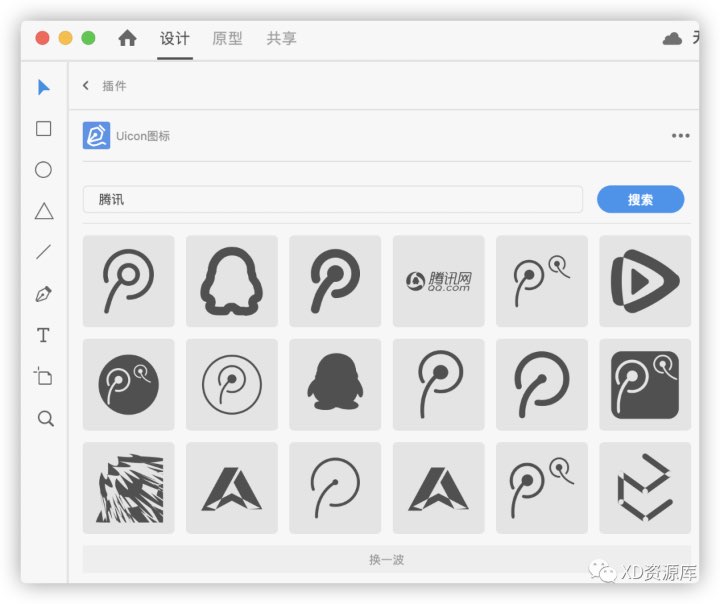This screenshot has width=720, height=604.
Task: Select the Rectangle tool
Action: (x=44, y=129)
